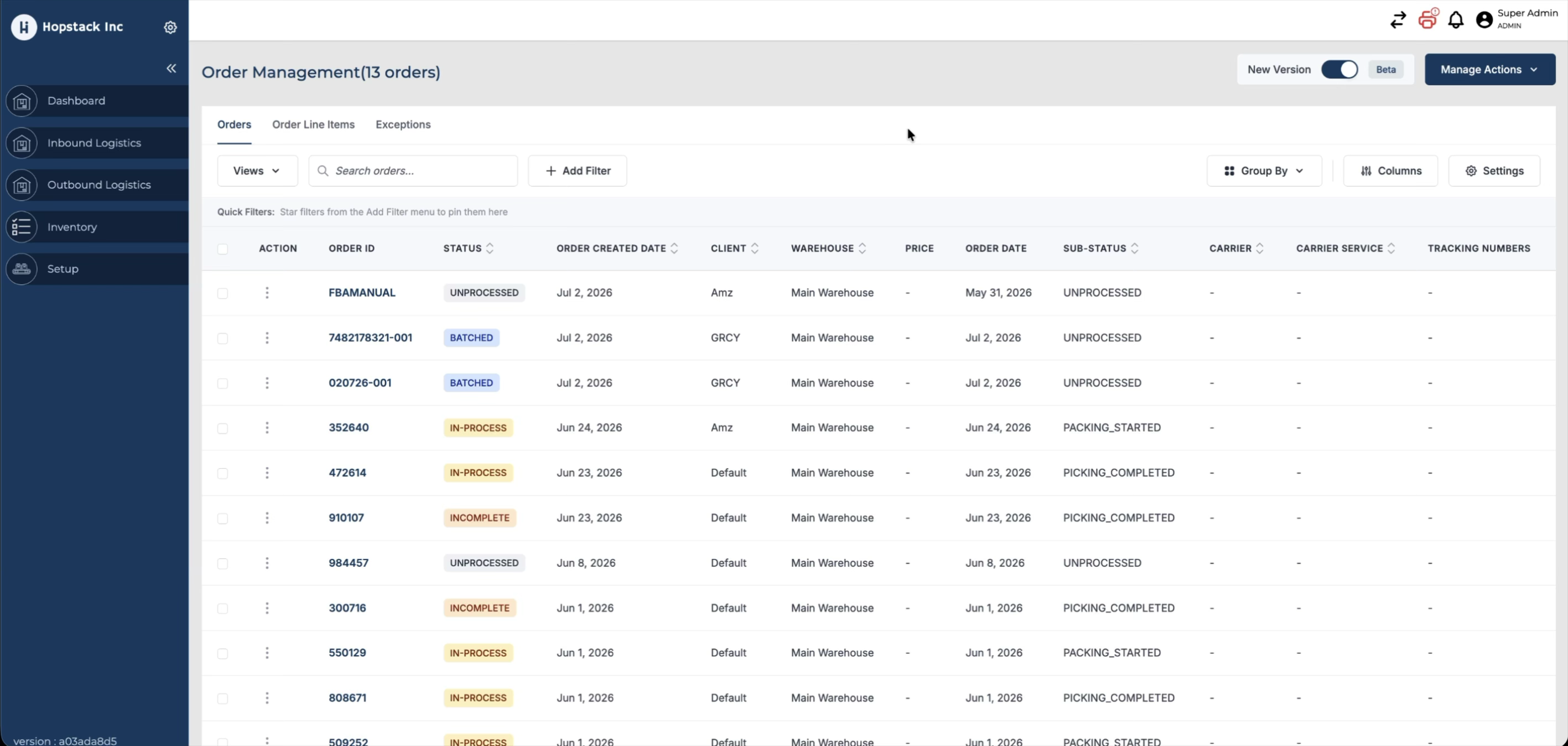Sort by Warehouse column arrows
Viewport: 1568px width, 746px height.
click(863, 248)
